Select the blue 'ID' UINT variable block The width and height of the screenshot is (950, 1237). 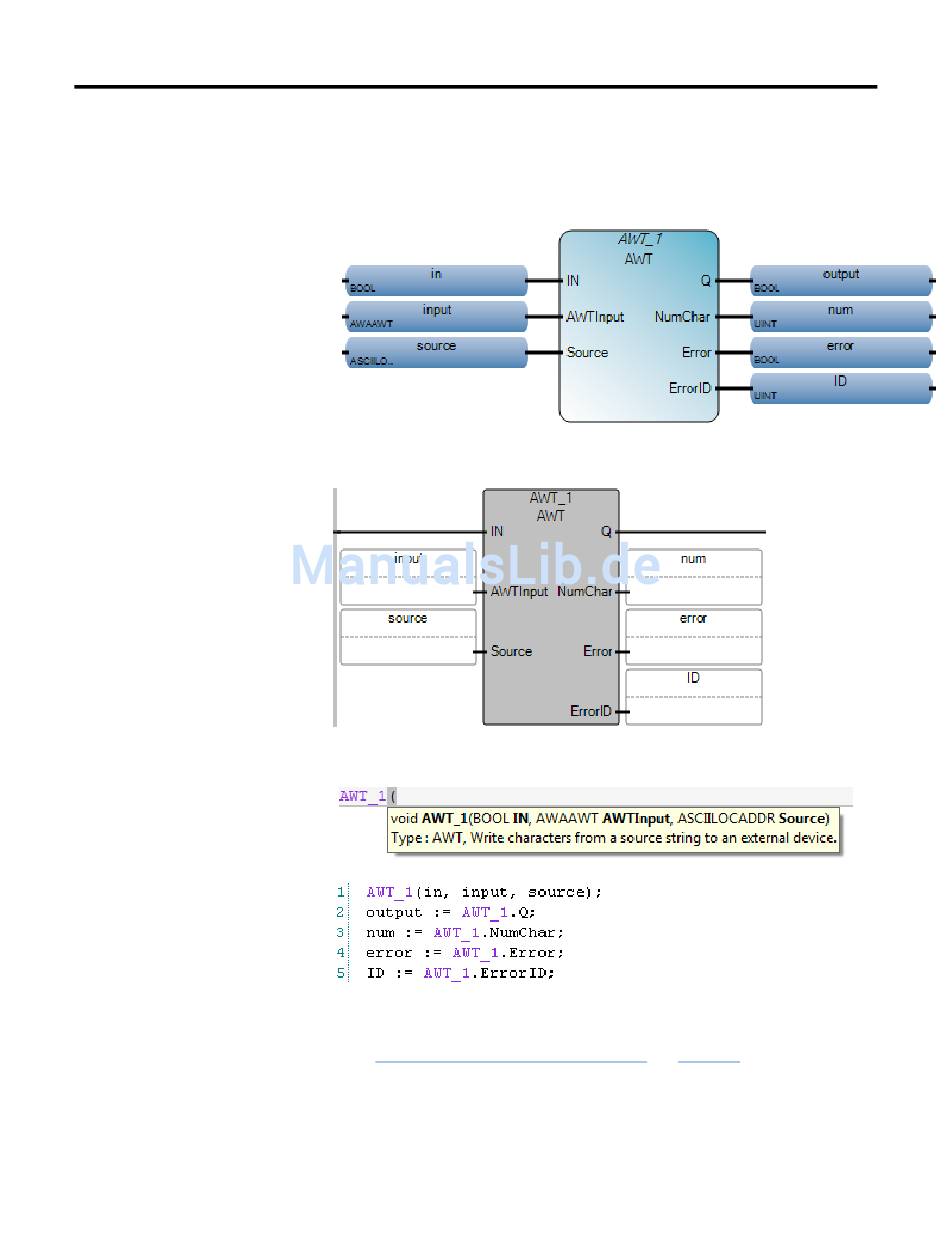tap(841, 389)
